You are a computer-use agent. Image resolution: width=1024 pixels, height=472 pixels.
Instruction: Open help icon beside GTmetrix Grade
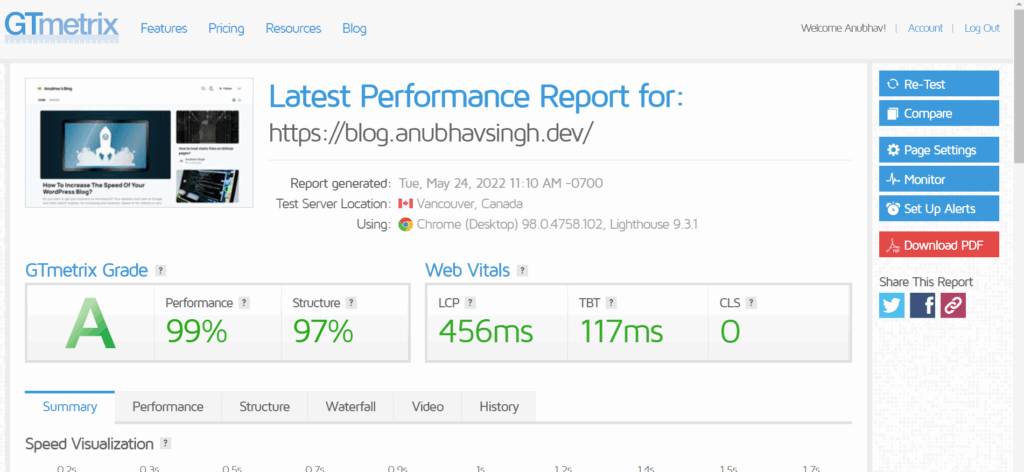[x=161, y=270]
